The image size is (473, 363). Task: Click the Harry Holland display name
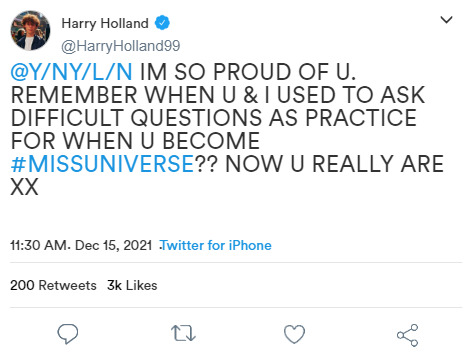pos(105,23)
